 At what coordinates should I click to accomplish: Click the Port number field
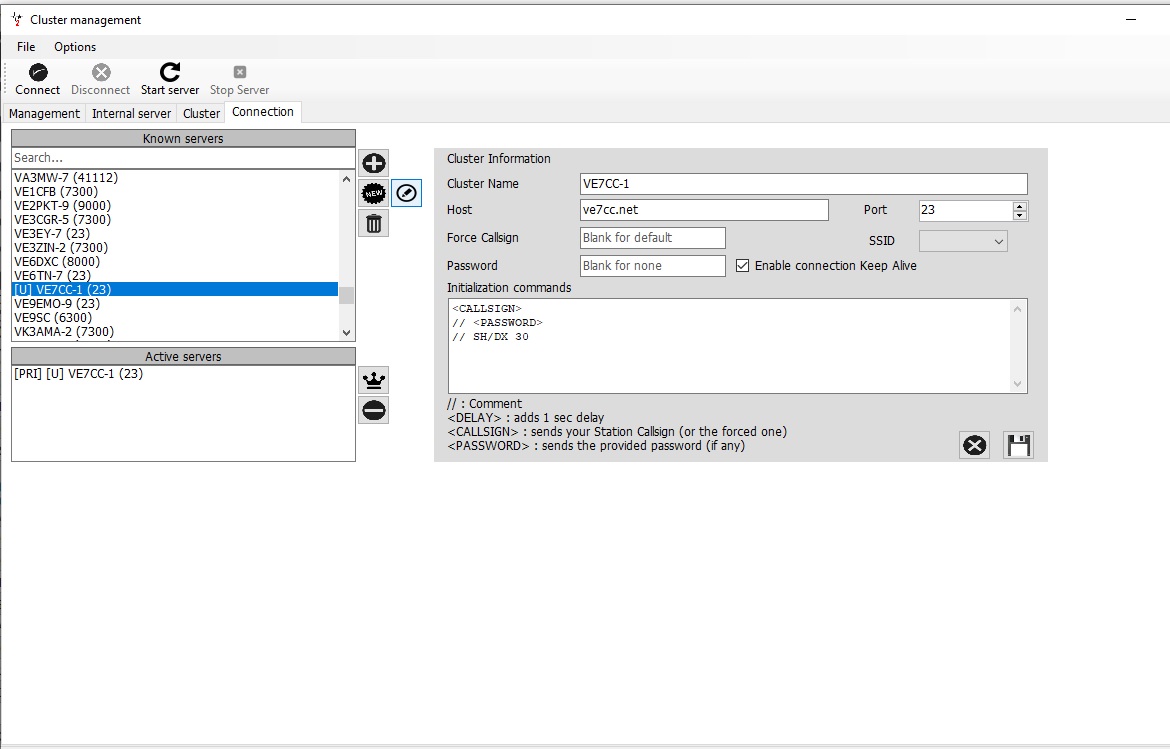click(x=966, y=210)
